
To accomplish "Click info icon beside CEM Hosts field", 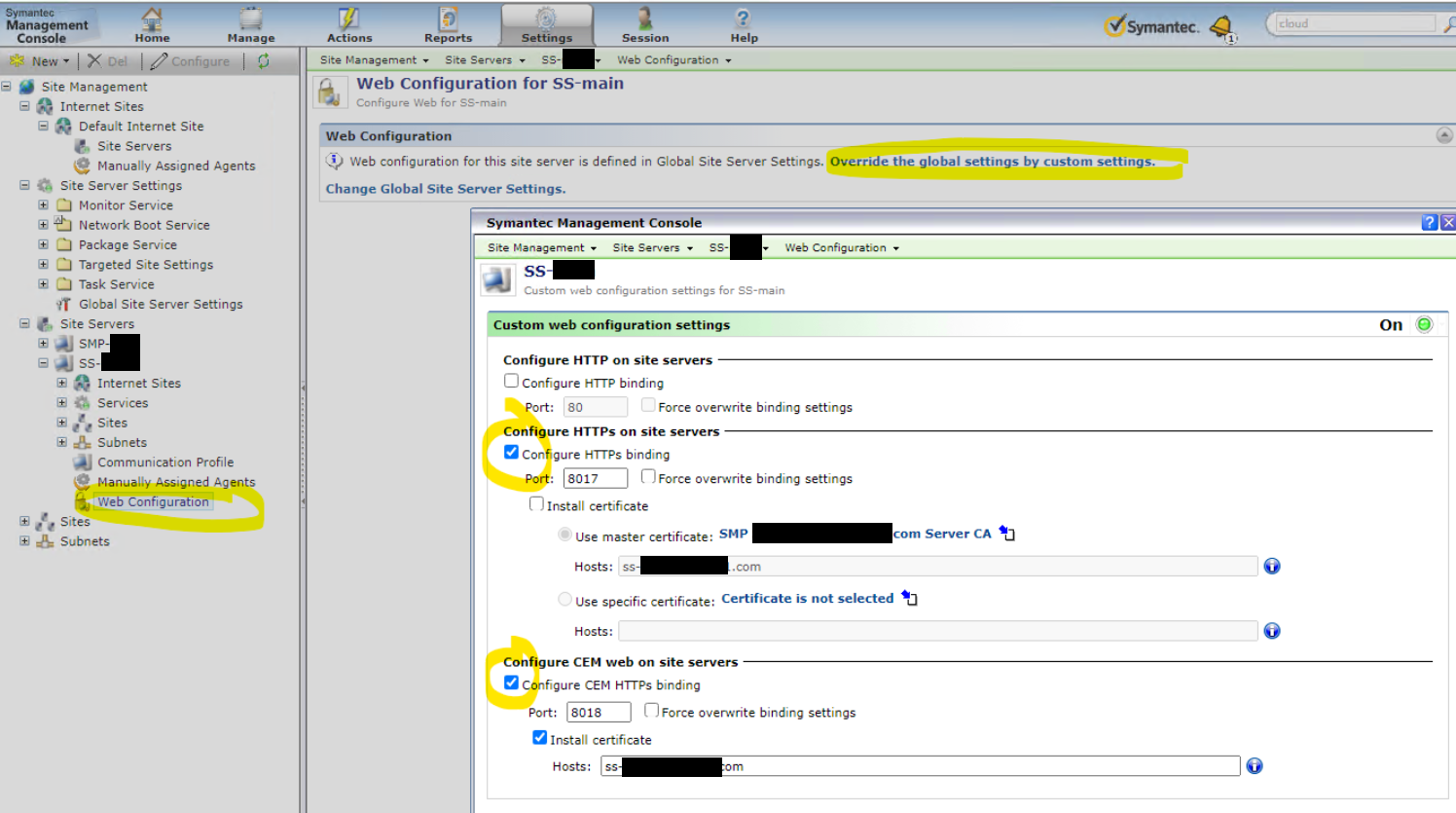I will tap(1255, 766).
